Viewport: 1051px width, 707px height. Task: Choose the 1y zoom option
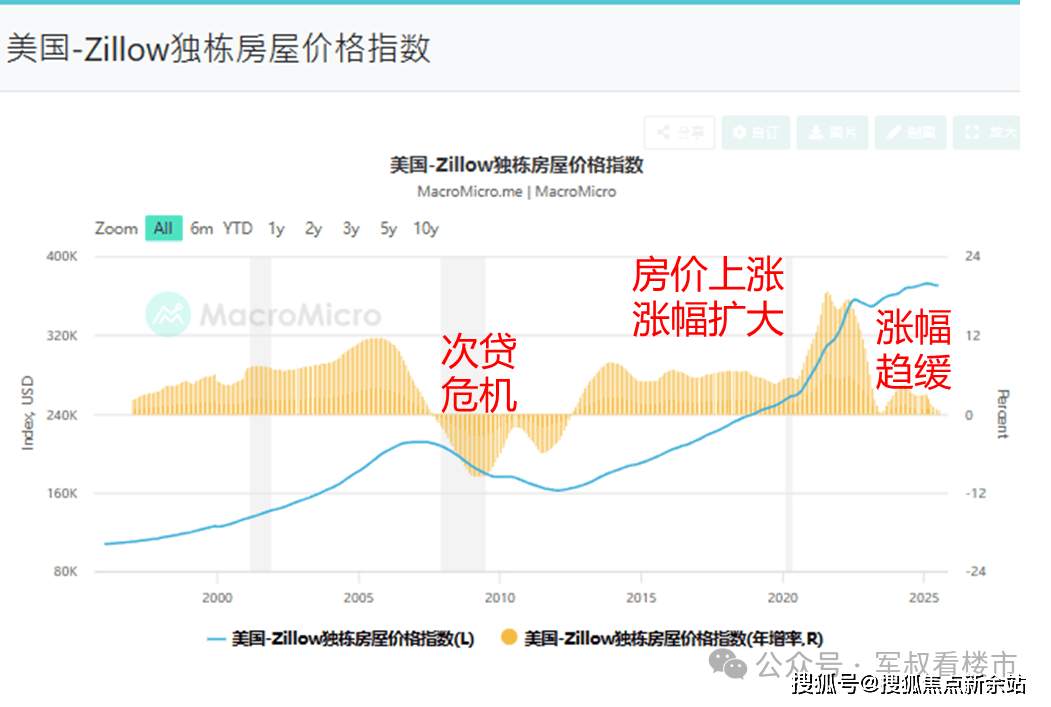(x=276, y=228)
